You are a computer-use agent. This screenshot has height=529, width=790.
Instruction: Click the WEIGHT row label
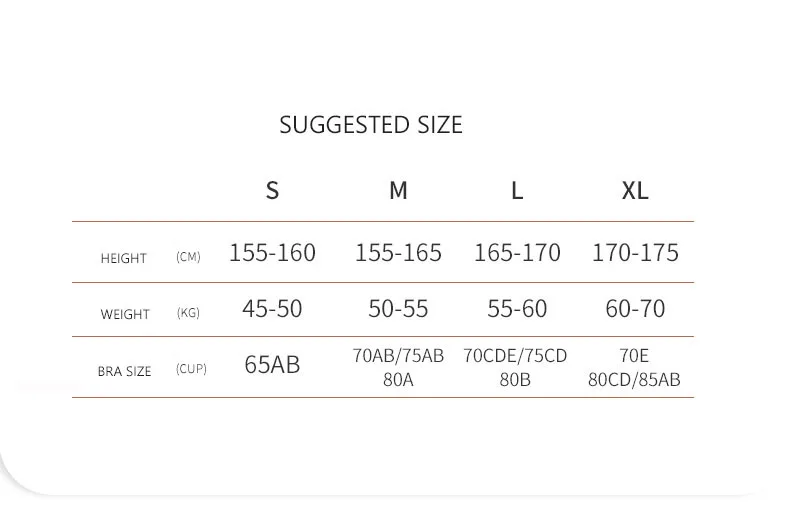click(x=125, y=314)
